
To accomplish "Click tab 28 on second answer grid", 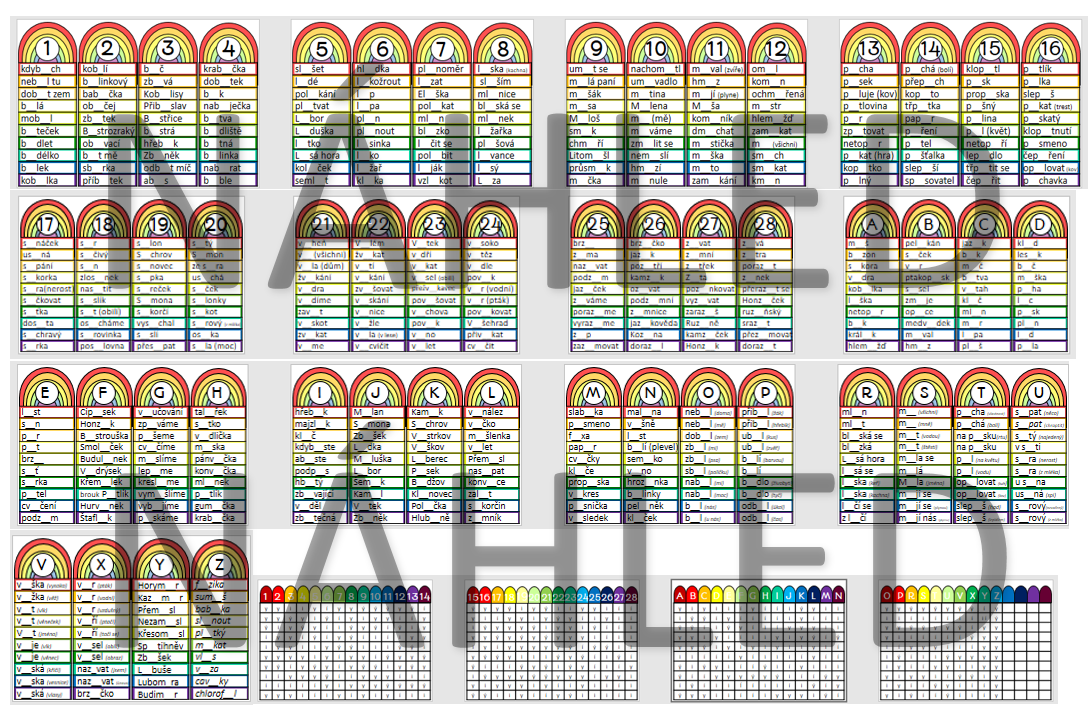I will pyautogui.click(x=631, y=596).
